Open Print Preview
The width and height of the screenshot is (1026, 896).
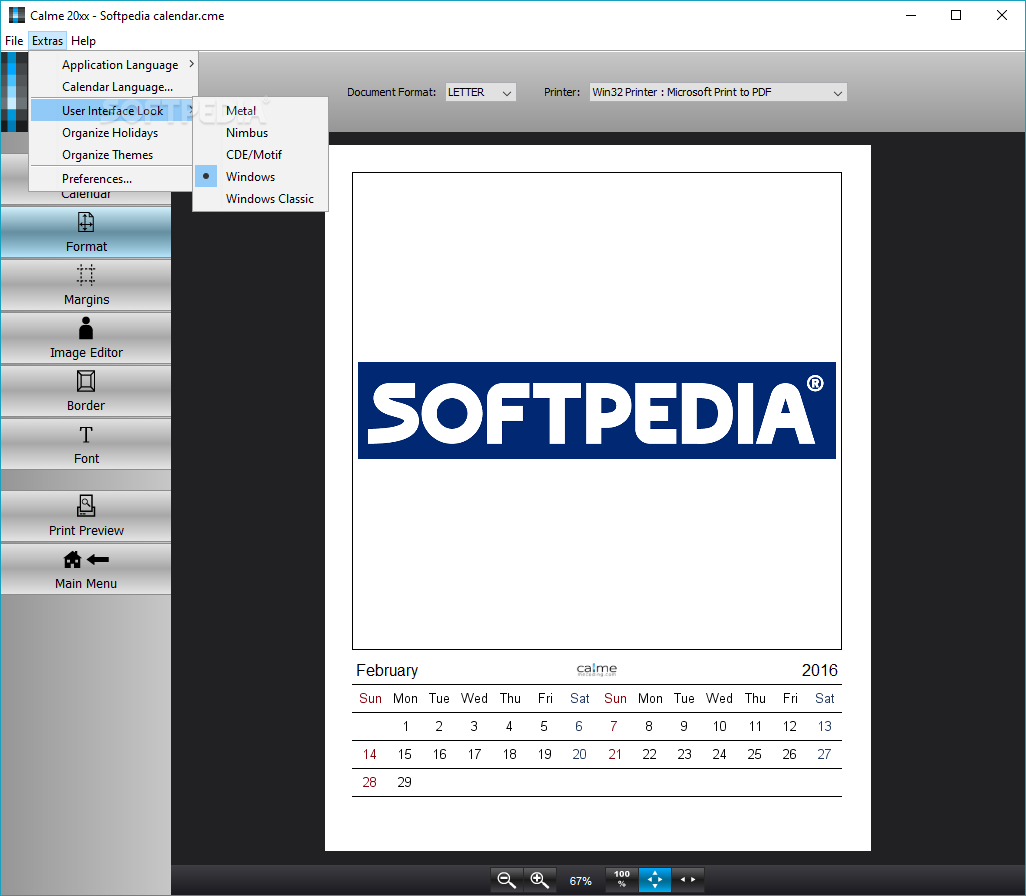pos(86,516)
